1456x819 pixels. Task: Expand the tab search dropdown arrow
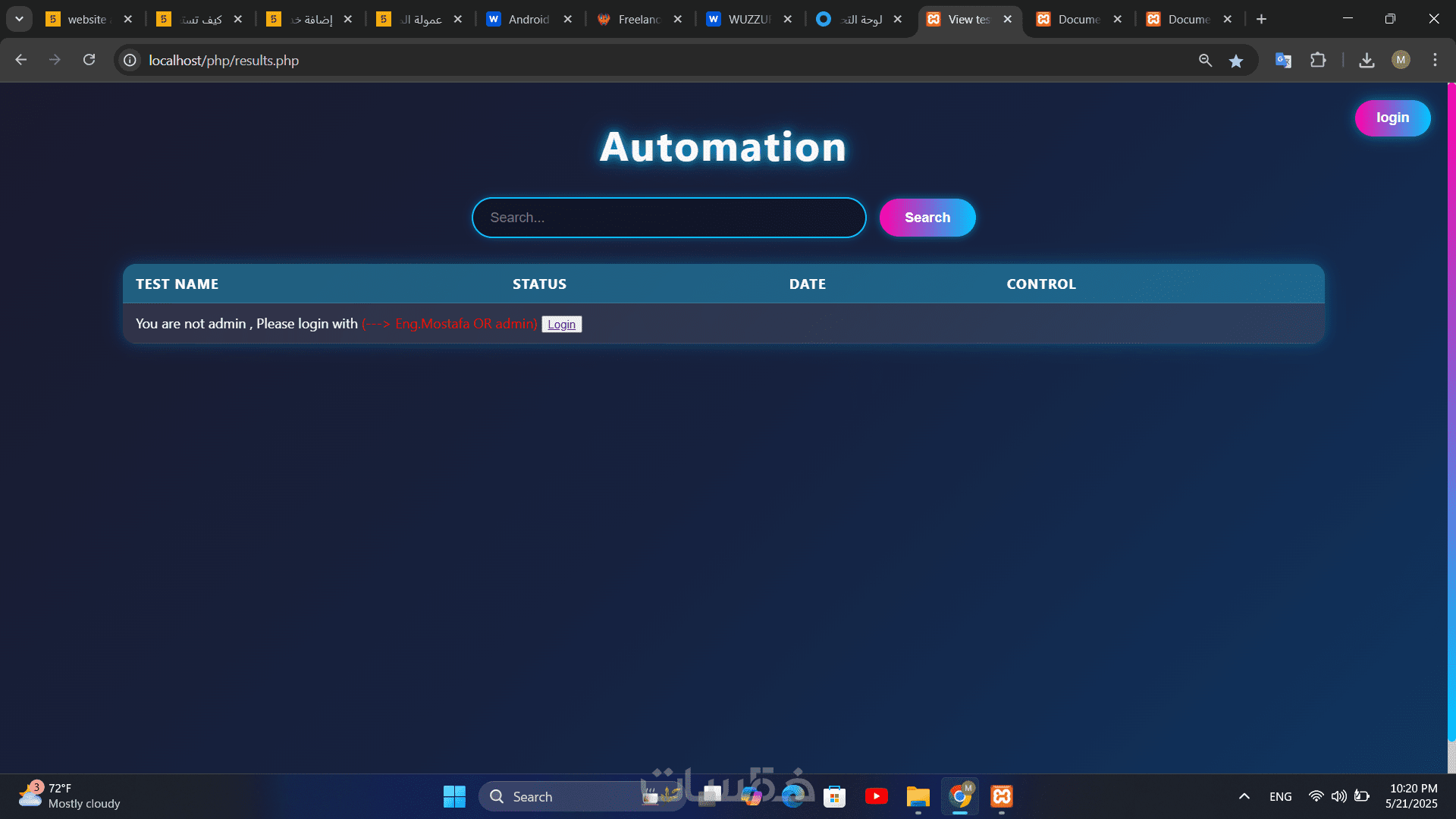click(x=19, y=19)
